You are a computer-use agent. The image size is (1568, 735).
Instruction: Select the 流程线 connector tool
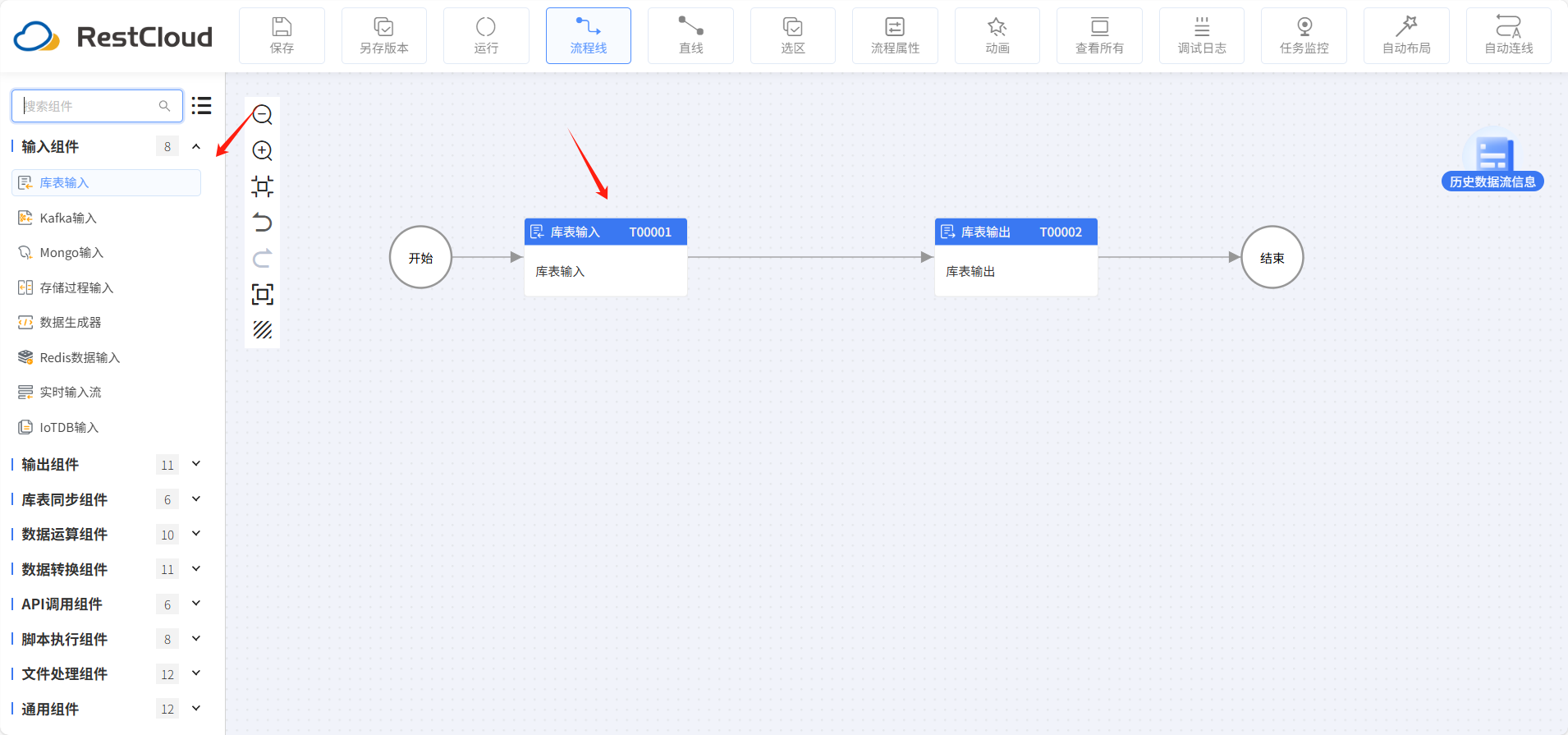coord(589,36)
